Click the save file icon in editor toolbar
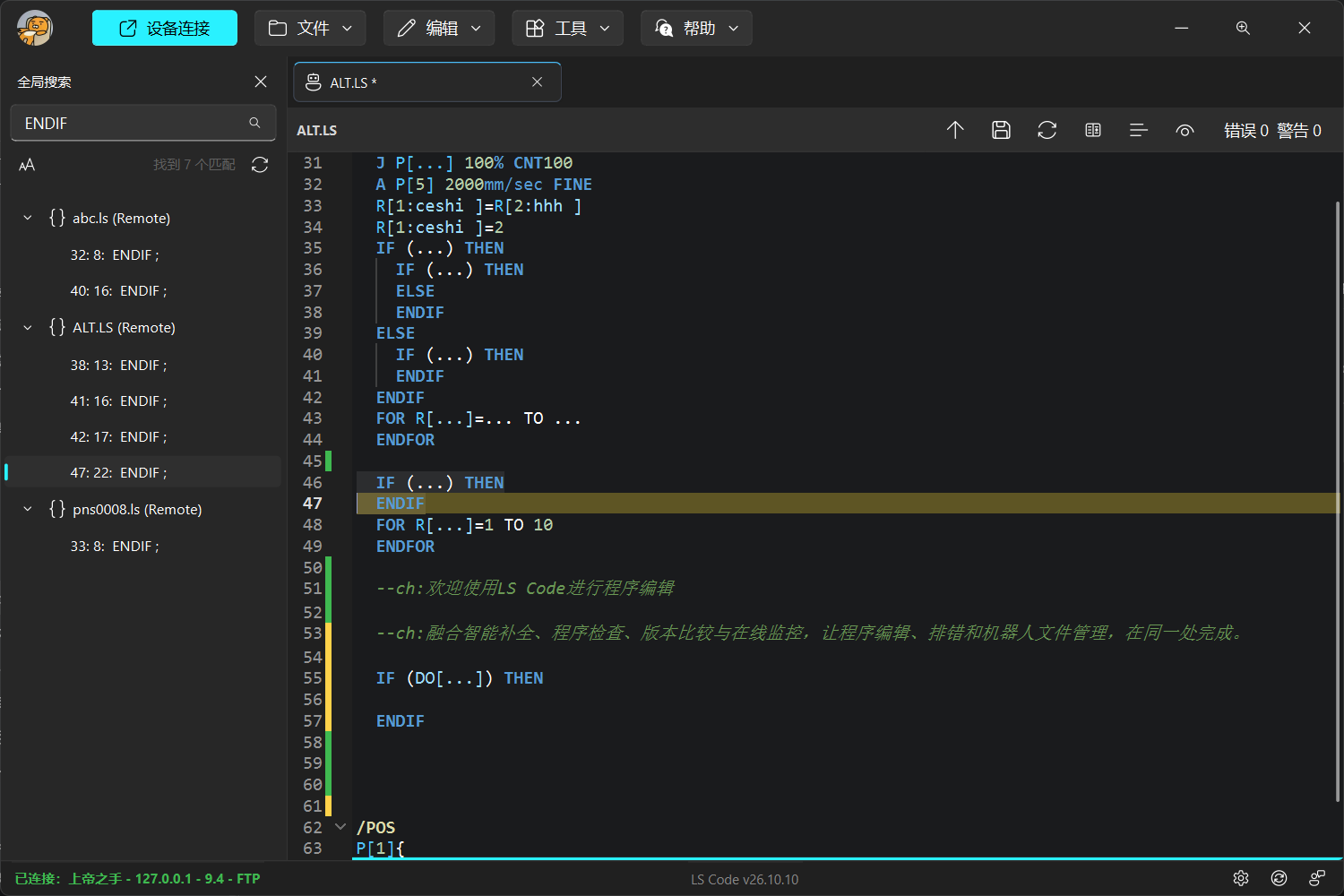 tap(1001, 130)
